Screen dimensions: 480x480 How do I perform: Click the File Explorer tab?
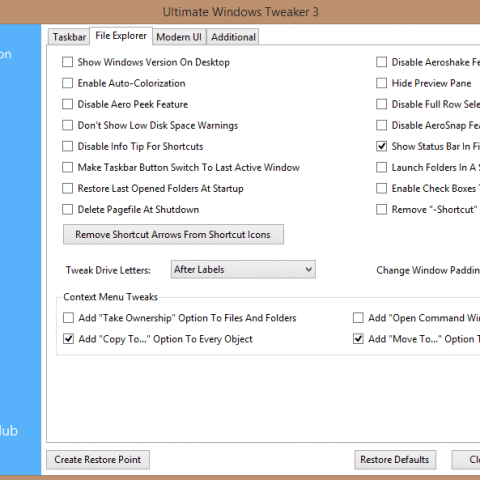coord(121,36)
